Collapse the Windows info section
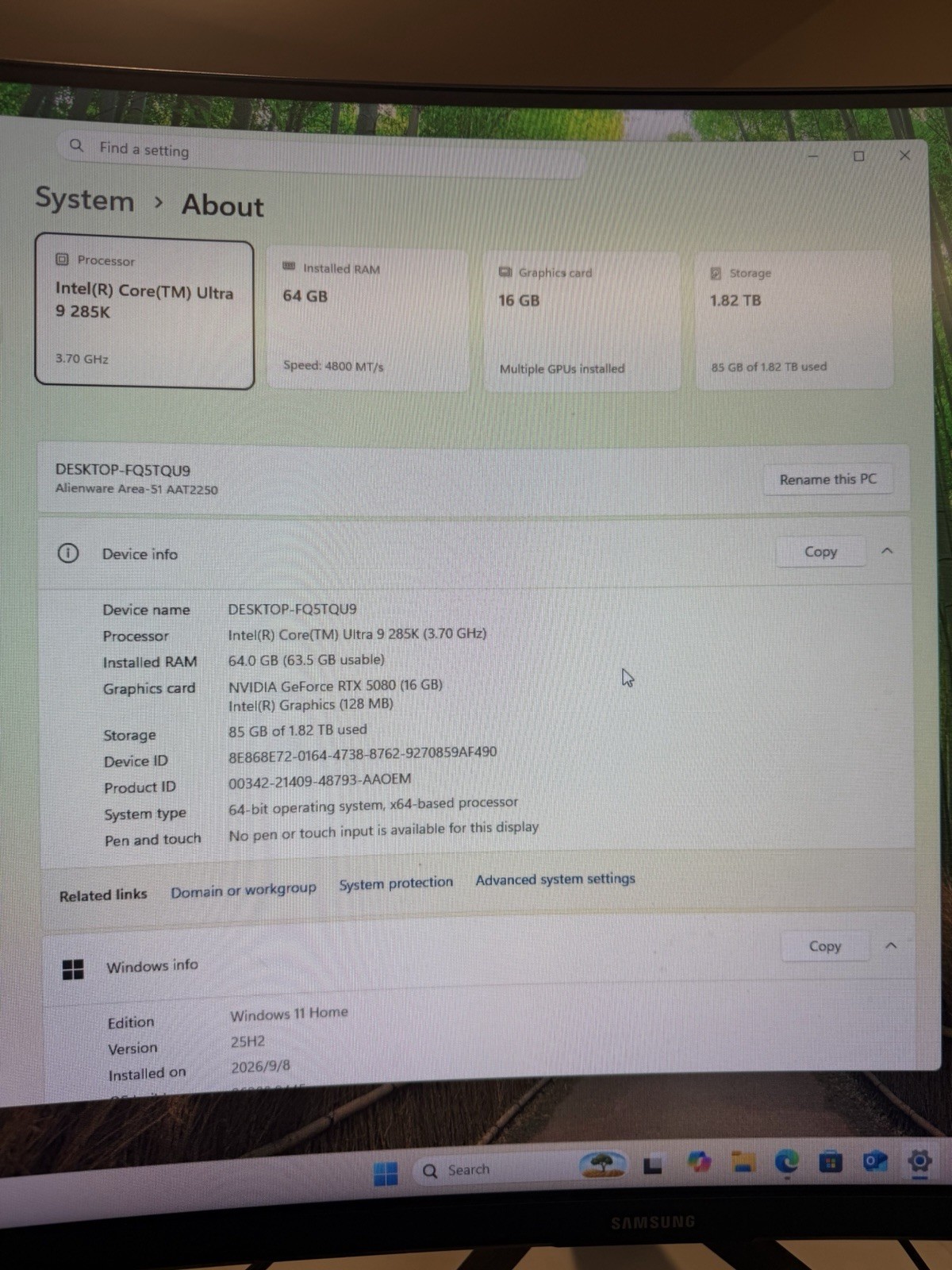The height and width of the screenshot is (1270, 952). (x=891, y=945)
